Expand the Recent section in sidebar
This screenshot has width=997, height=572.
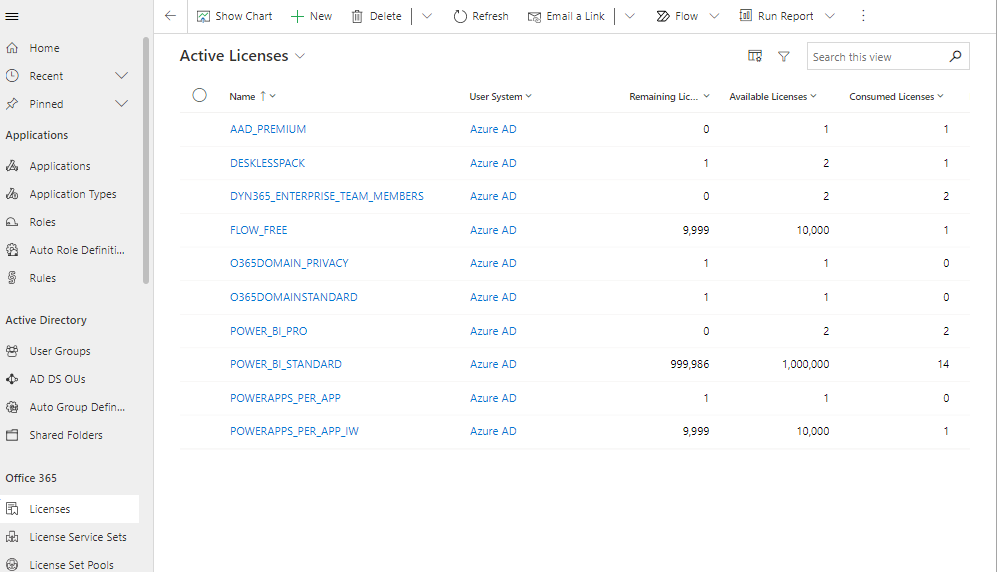(121, 76)
